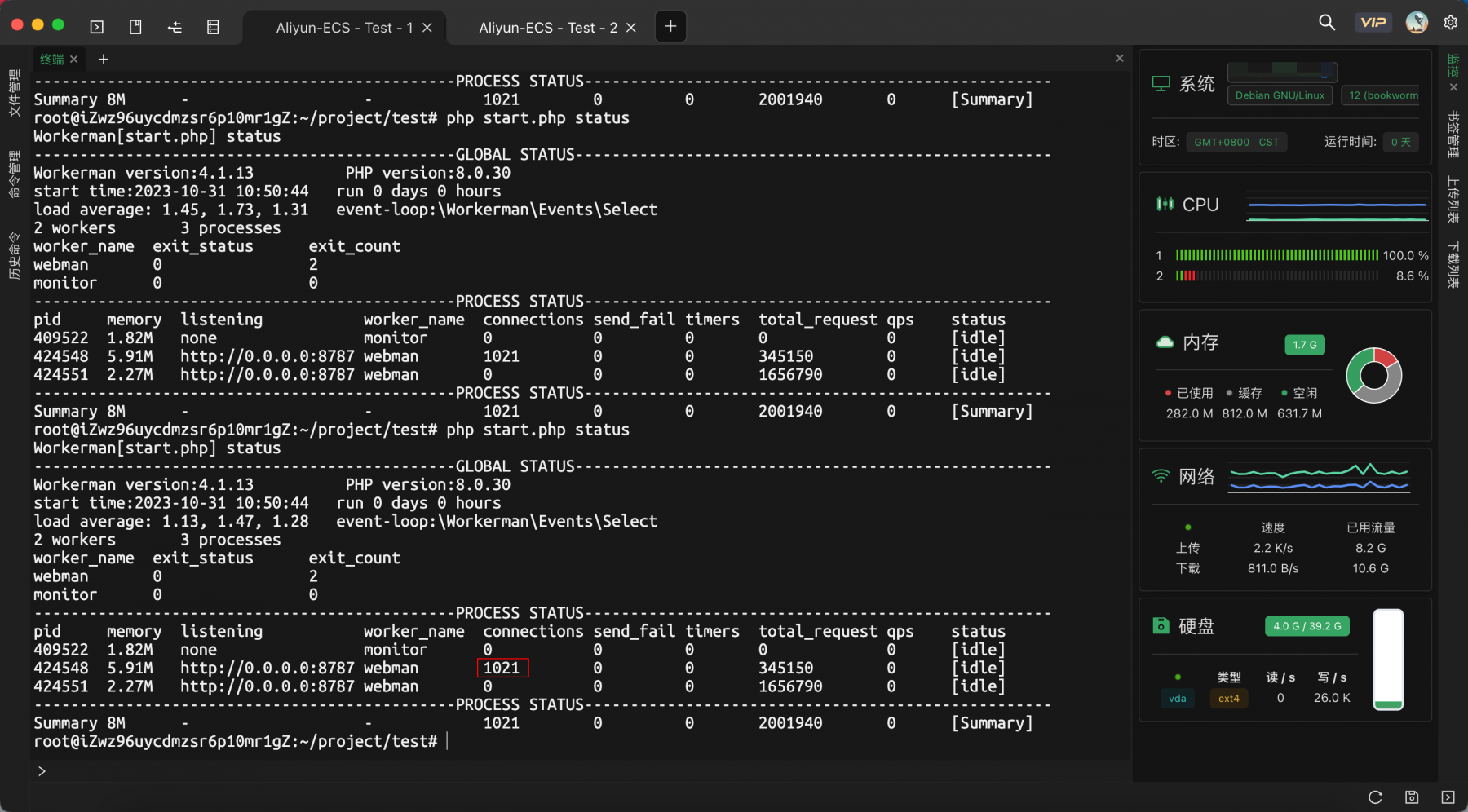1468x812 pixels.
Task: Click CPU core 1 usage bar
Action: [x=1277, y=255]
